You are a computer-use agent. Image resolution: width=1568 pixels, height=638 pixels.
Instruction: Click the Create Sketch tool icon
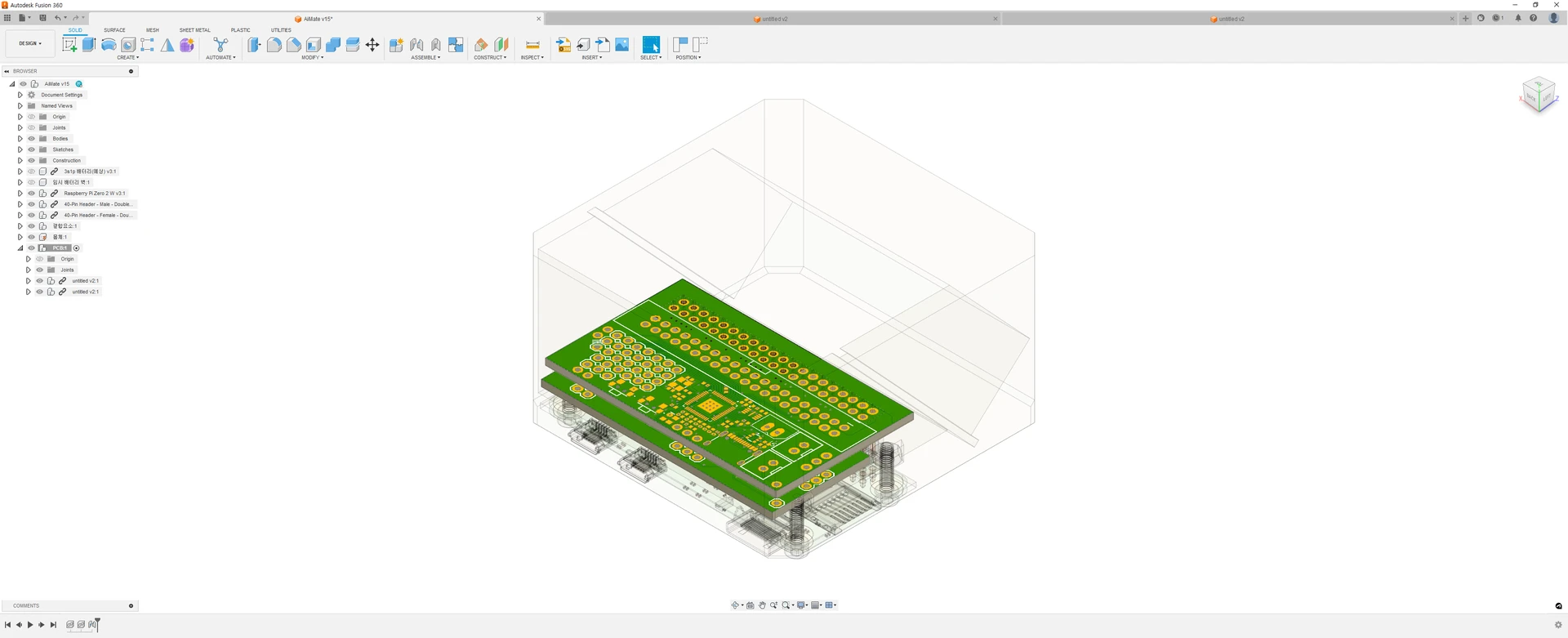coord(69,45)
